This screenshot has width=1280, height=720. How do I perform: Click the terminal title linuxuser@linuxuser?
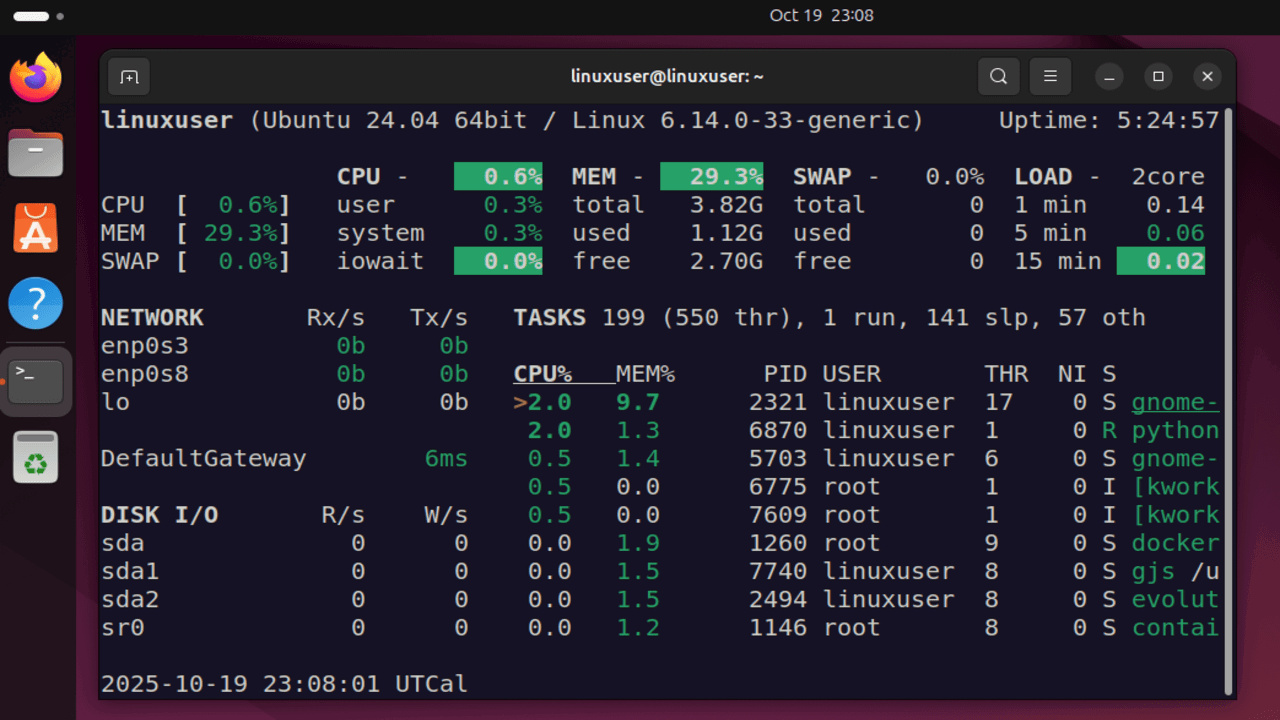[666, 76]
